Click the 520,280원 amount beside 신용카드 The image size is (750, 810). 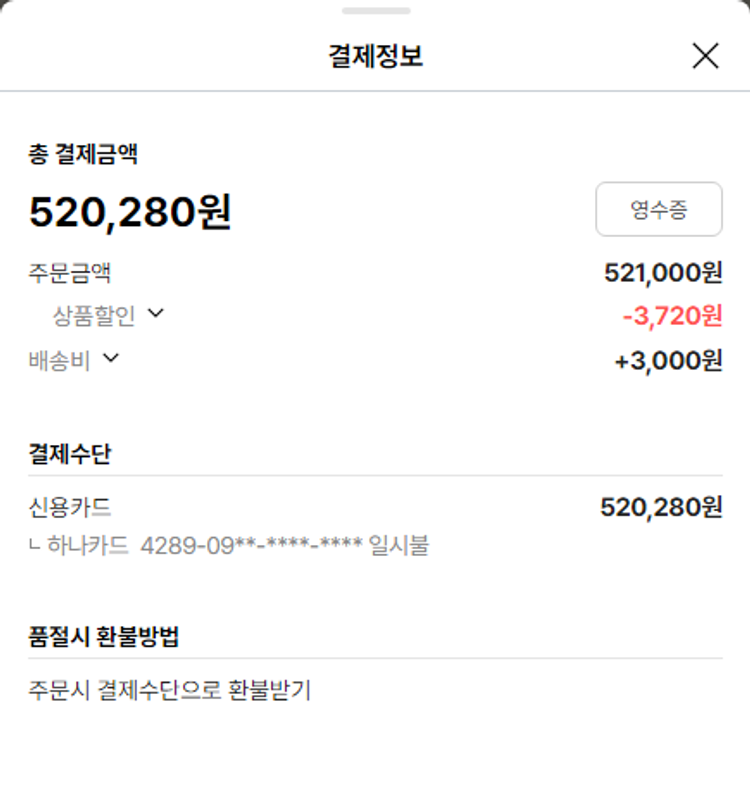coord(660,507)
